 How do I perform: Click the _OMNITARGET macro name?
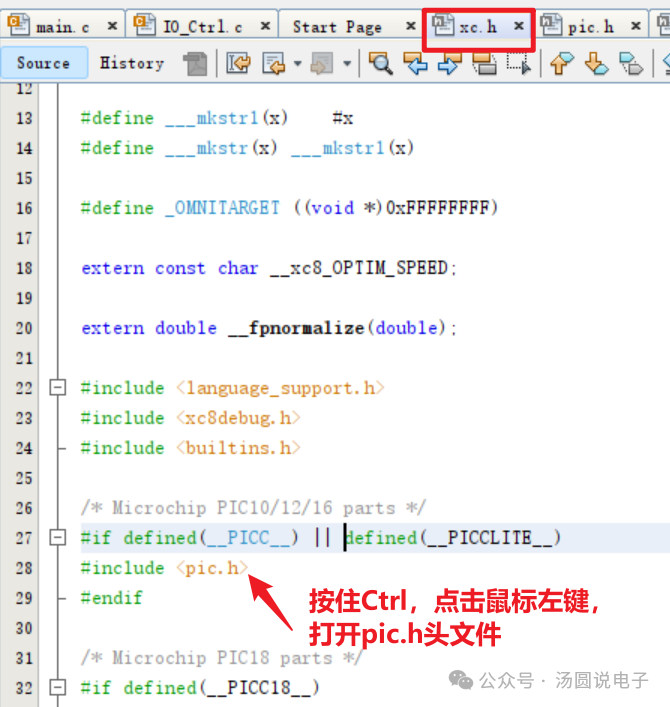[222, 208]
